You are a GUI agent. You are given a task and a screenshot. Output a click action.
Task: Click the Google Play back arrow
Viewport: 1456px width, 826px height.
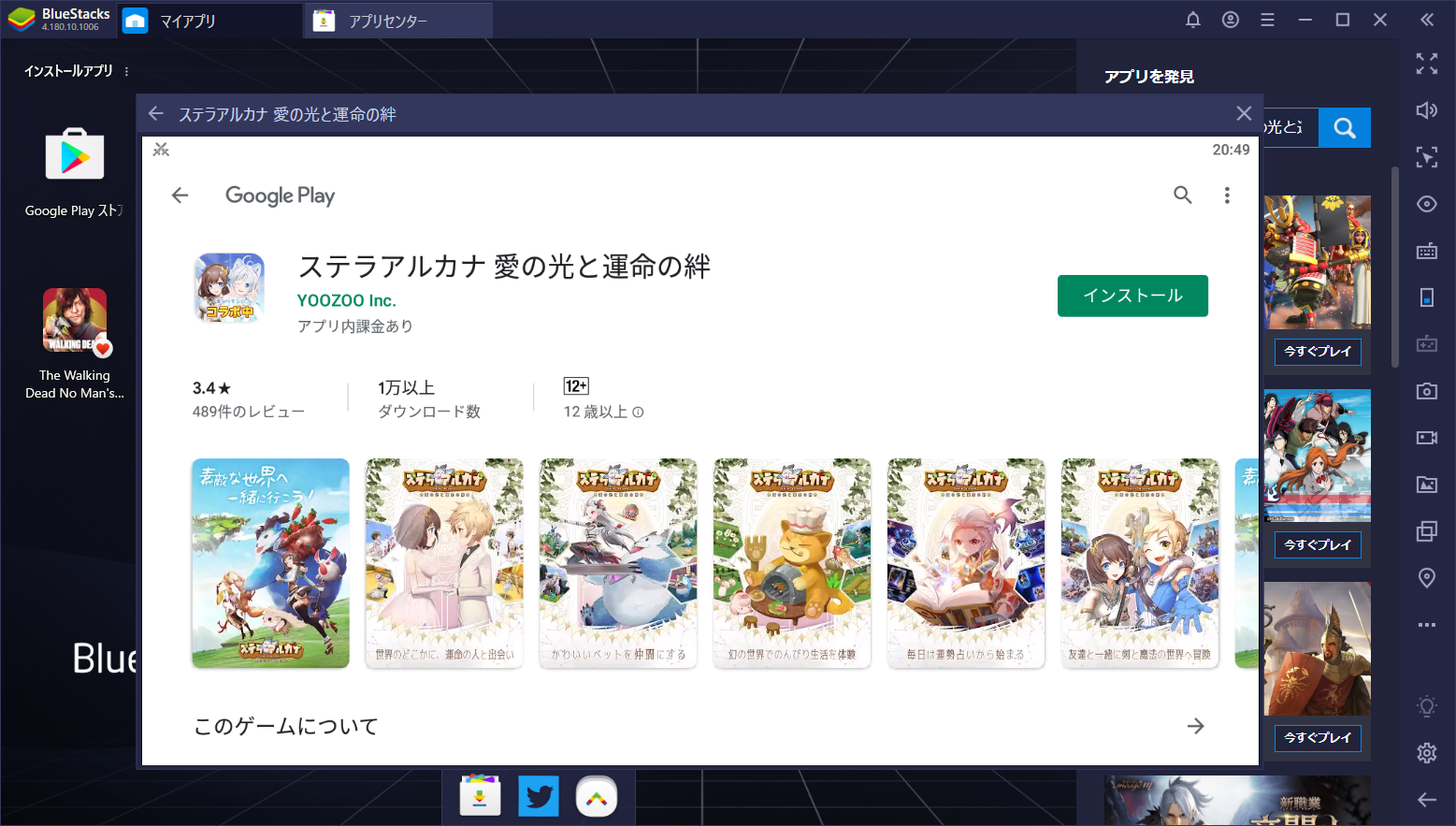click(x=180, y=195)
